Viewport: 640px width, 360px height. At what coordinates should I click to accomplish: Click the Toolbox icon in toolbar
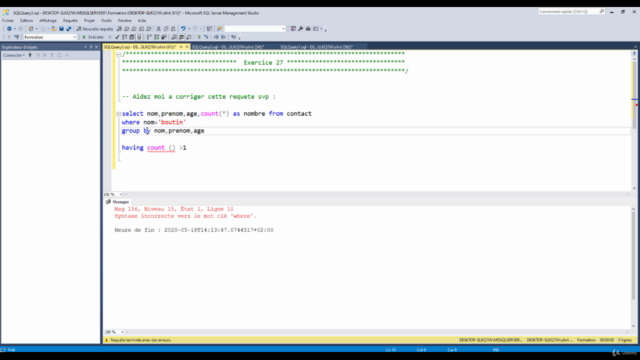click(308, 29)
